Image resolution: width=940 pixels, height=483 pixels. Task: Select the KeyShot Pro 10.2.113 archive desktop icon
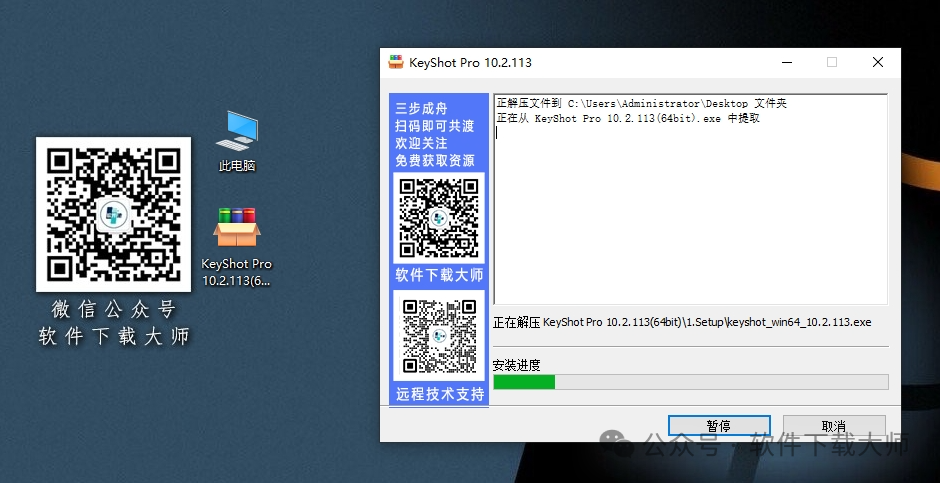237,247
